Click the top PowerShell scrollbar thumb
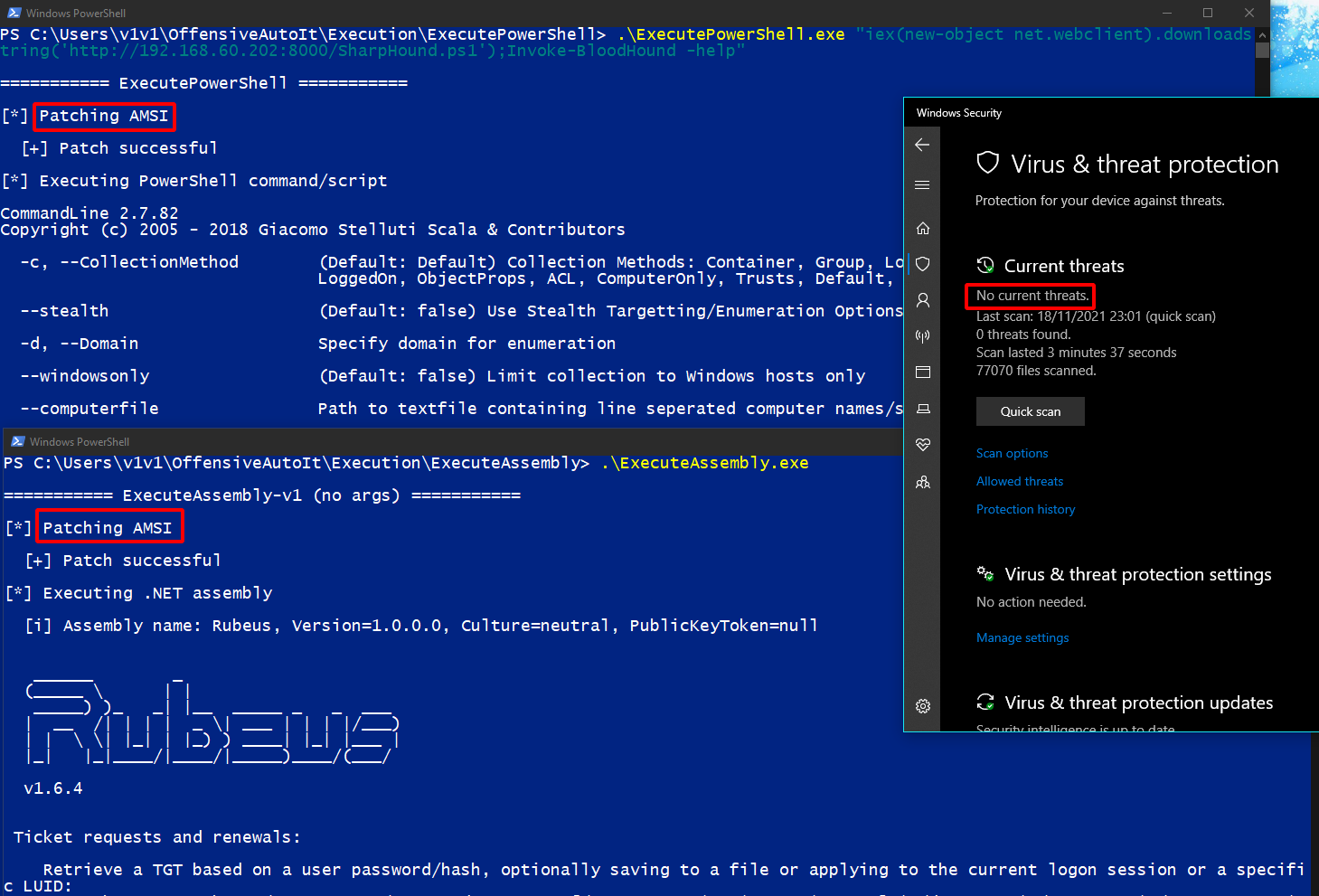Screen dimensions: 1319x896 tap(1263, 51)
